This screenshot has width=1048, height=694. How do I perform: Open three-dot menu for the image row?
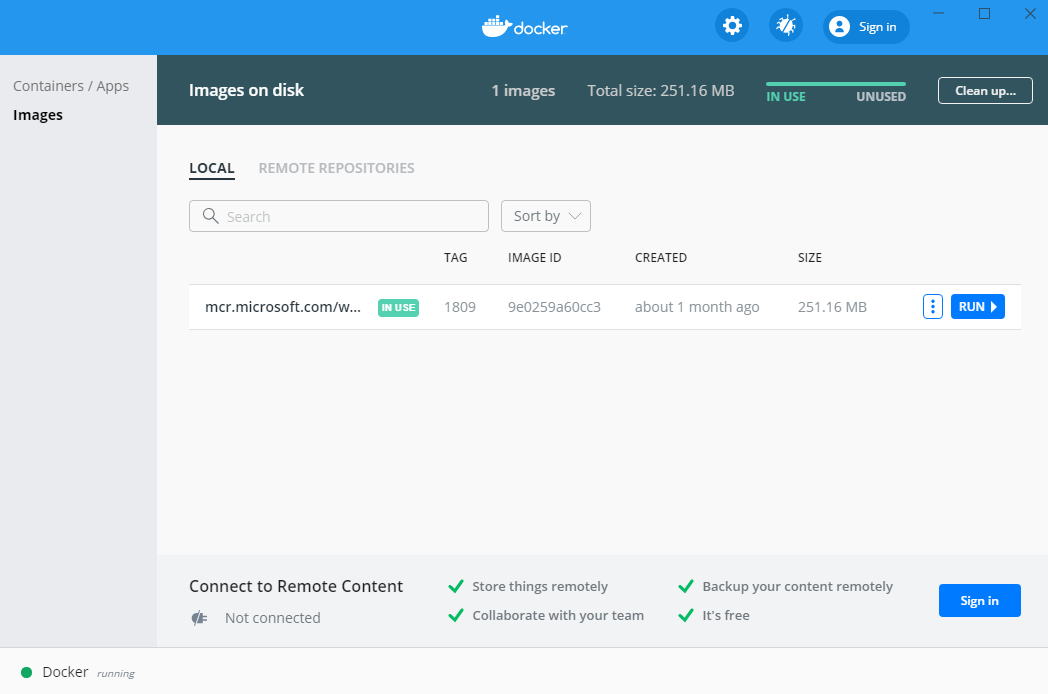(932, 307)
